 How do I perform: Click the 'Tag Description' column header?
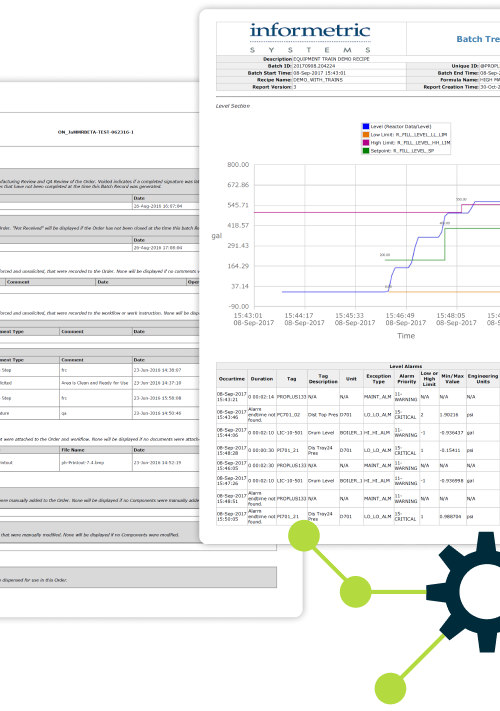coord(323,379)
